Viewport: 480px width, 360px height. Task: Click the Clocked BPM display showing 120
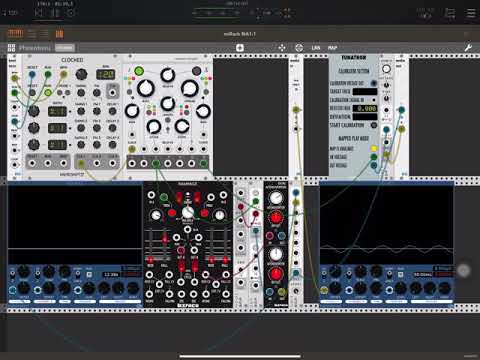(x=106, y=74)
